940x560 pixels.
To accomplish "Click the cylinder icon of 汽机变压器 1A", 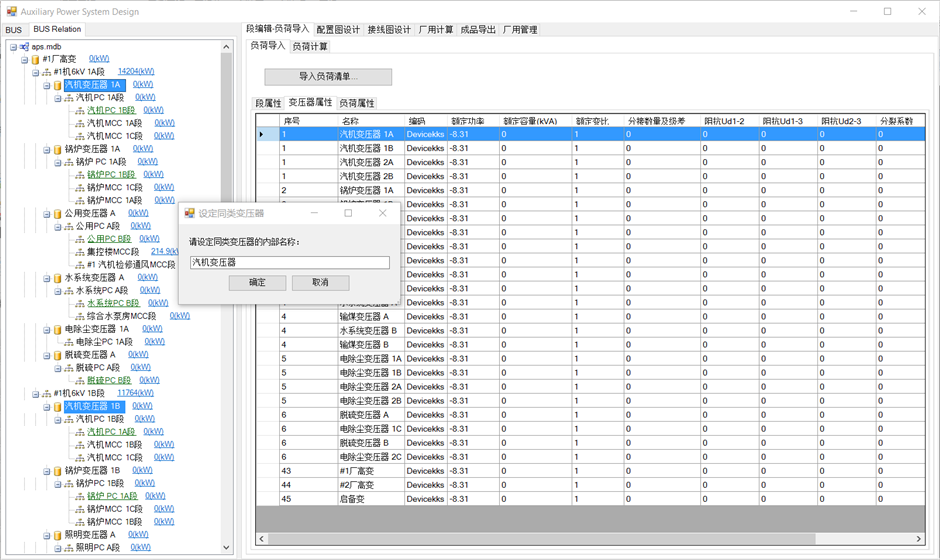I will point(58,85).
